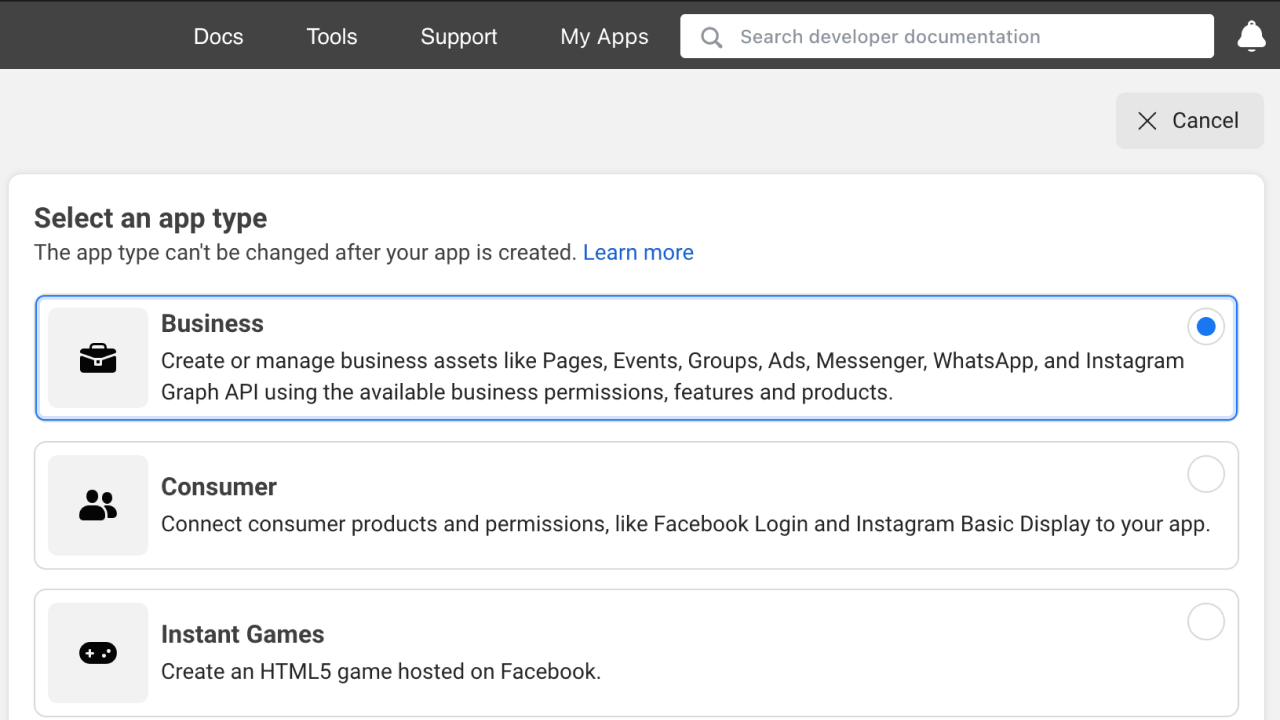Select the Consumer app type card
The width and height of the screenshot is (1280, 720).
click(637, 505)
